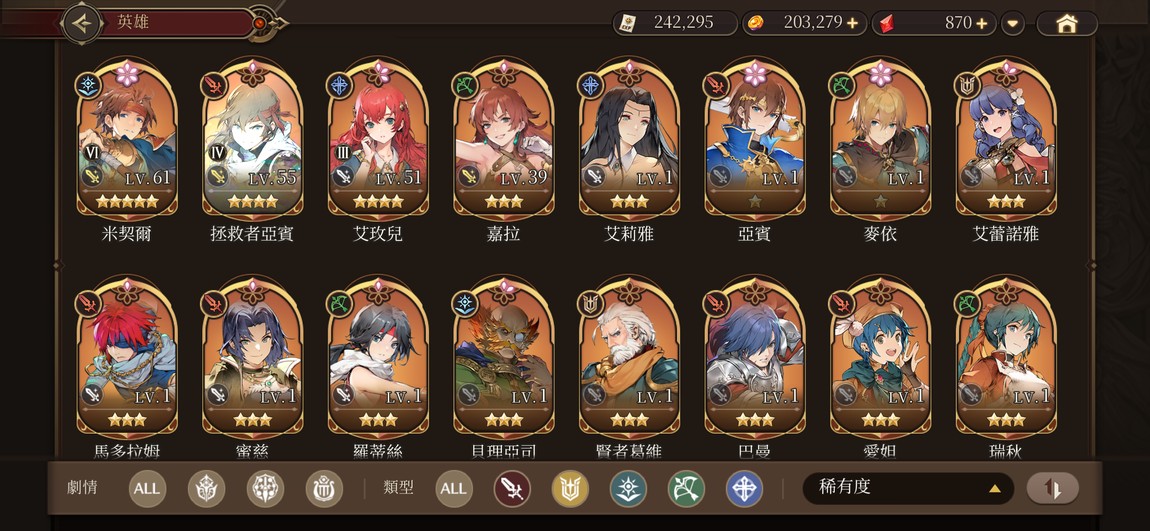The width and height of the screenshot is (1150, 531).
Task: Toggle the third 劇情 faction emblem filter
Action: pyautogui.click(x=324, y=488)
